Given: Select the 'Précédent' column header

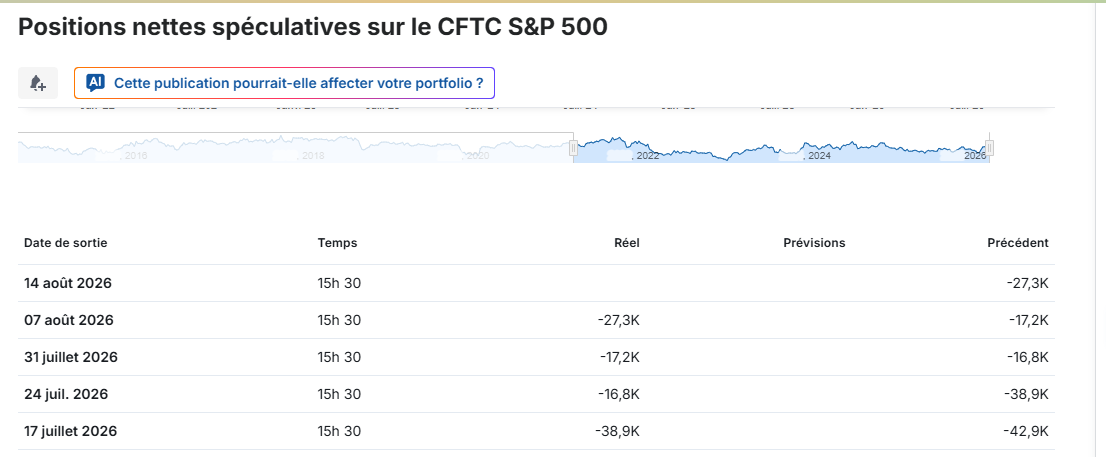Looking at the screenshot, I should point(1018,243).
